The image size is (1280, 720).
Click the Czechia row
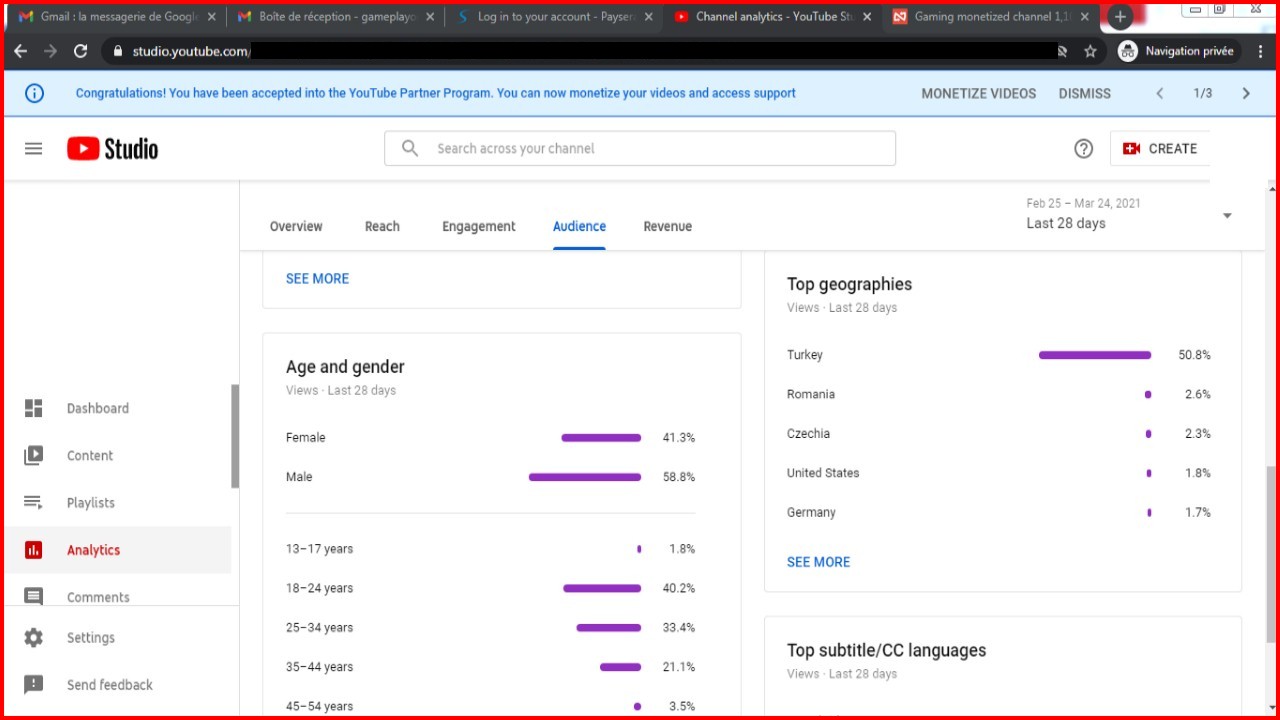(x=999, y=434)
